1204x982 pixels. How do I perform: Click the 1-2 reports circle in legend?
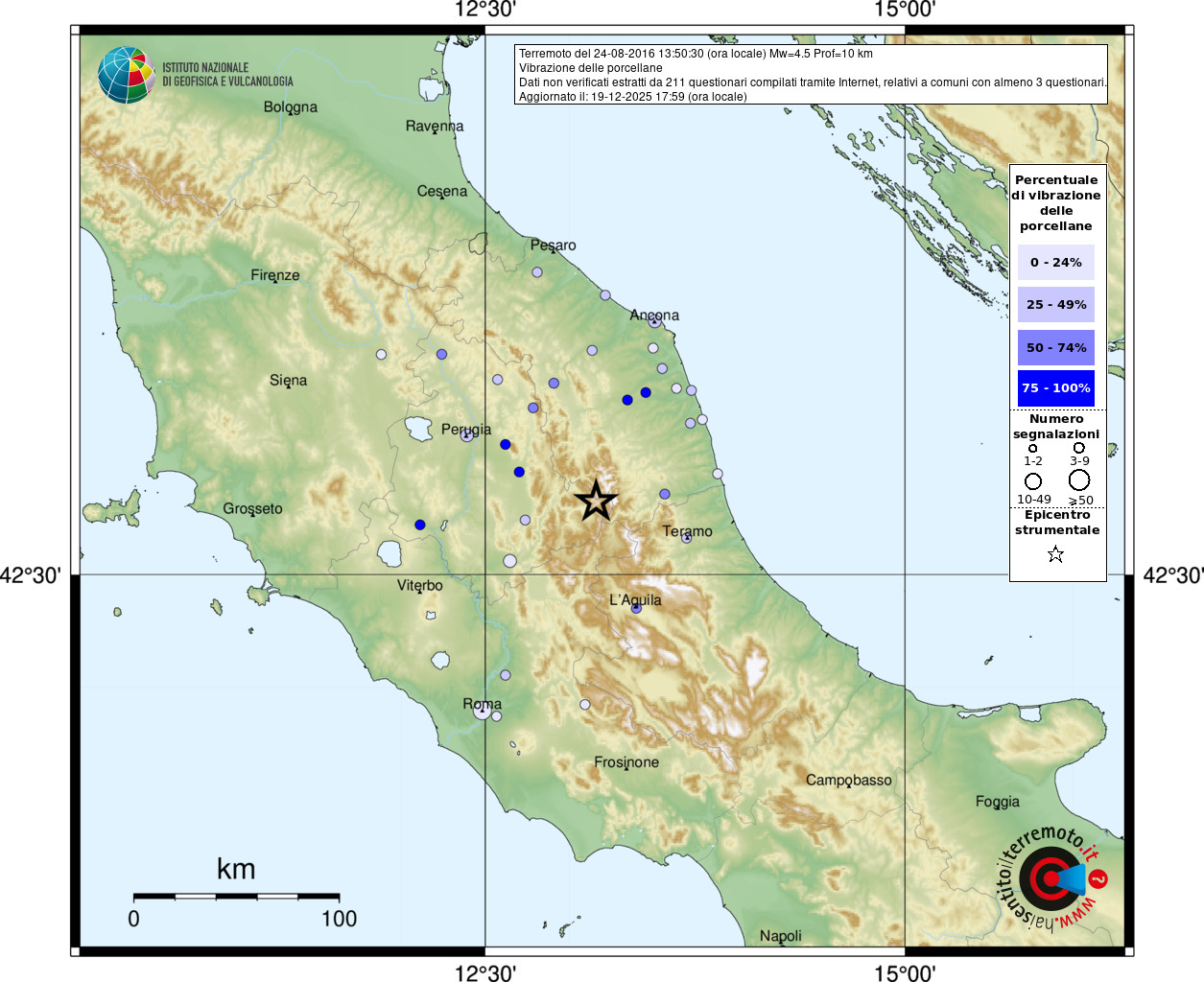1032,448
